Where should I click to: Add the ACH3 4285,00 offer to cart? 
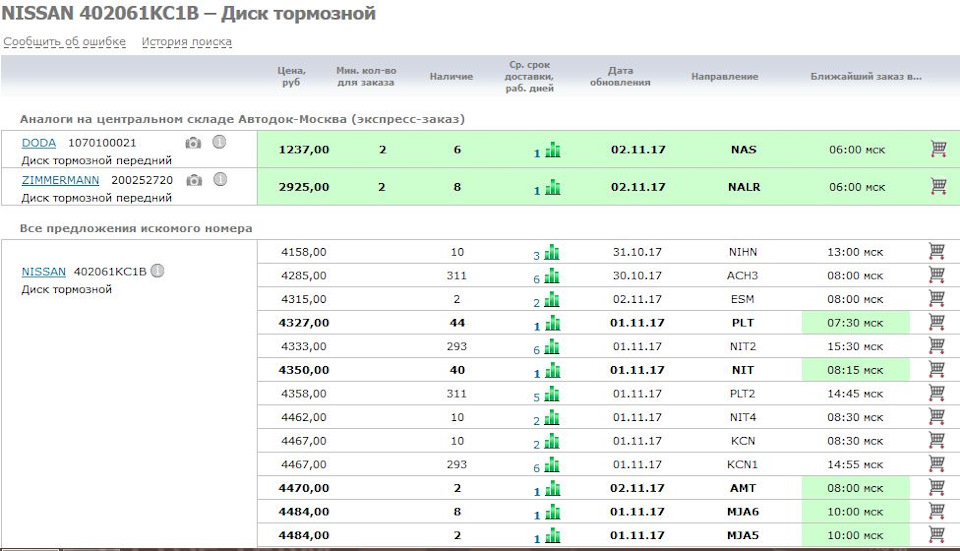point(936,274)
